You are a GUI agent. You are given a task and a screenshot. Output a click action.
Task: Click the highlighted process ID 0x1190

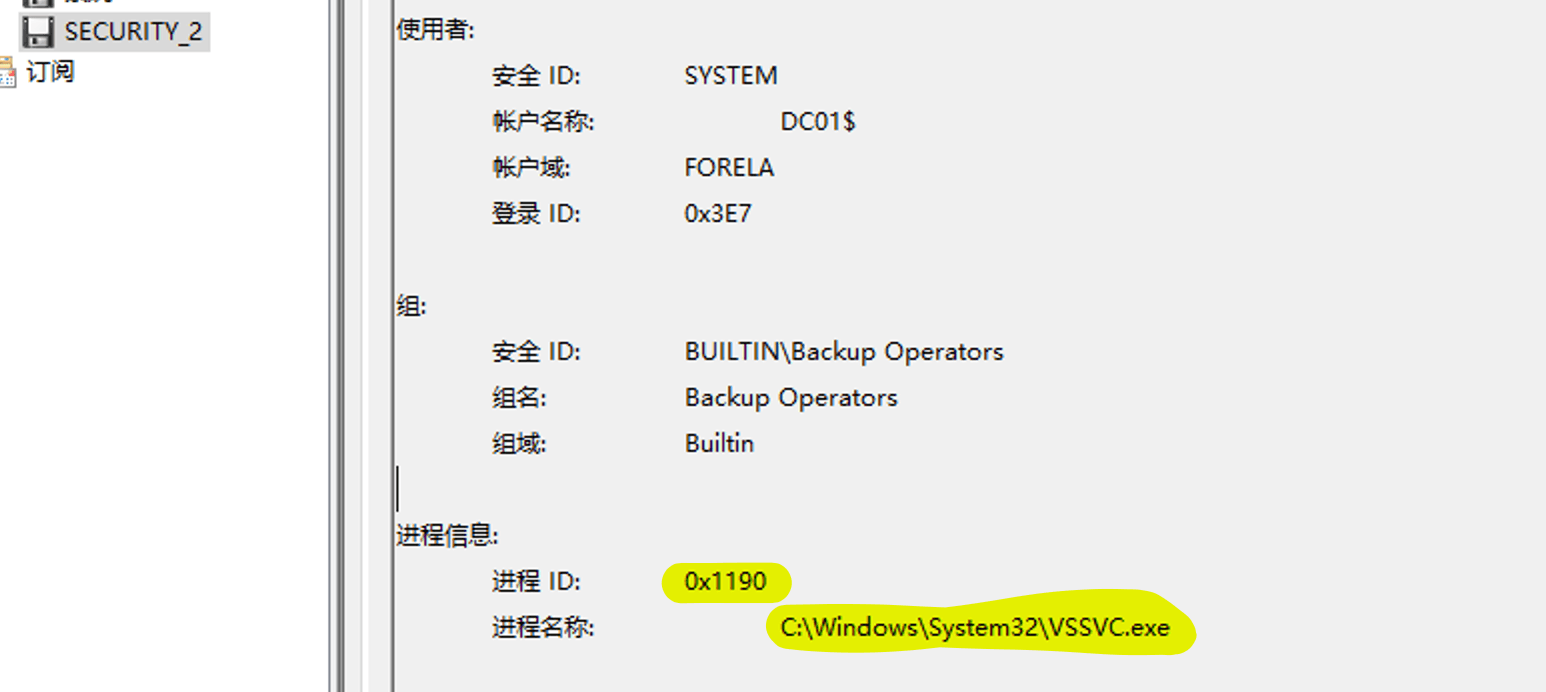coord(726,581)
